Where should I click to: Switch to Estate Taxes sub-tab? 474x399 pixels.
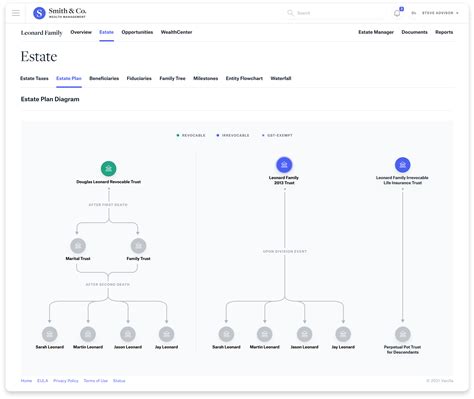point(34,78)
